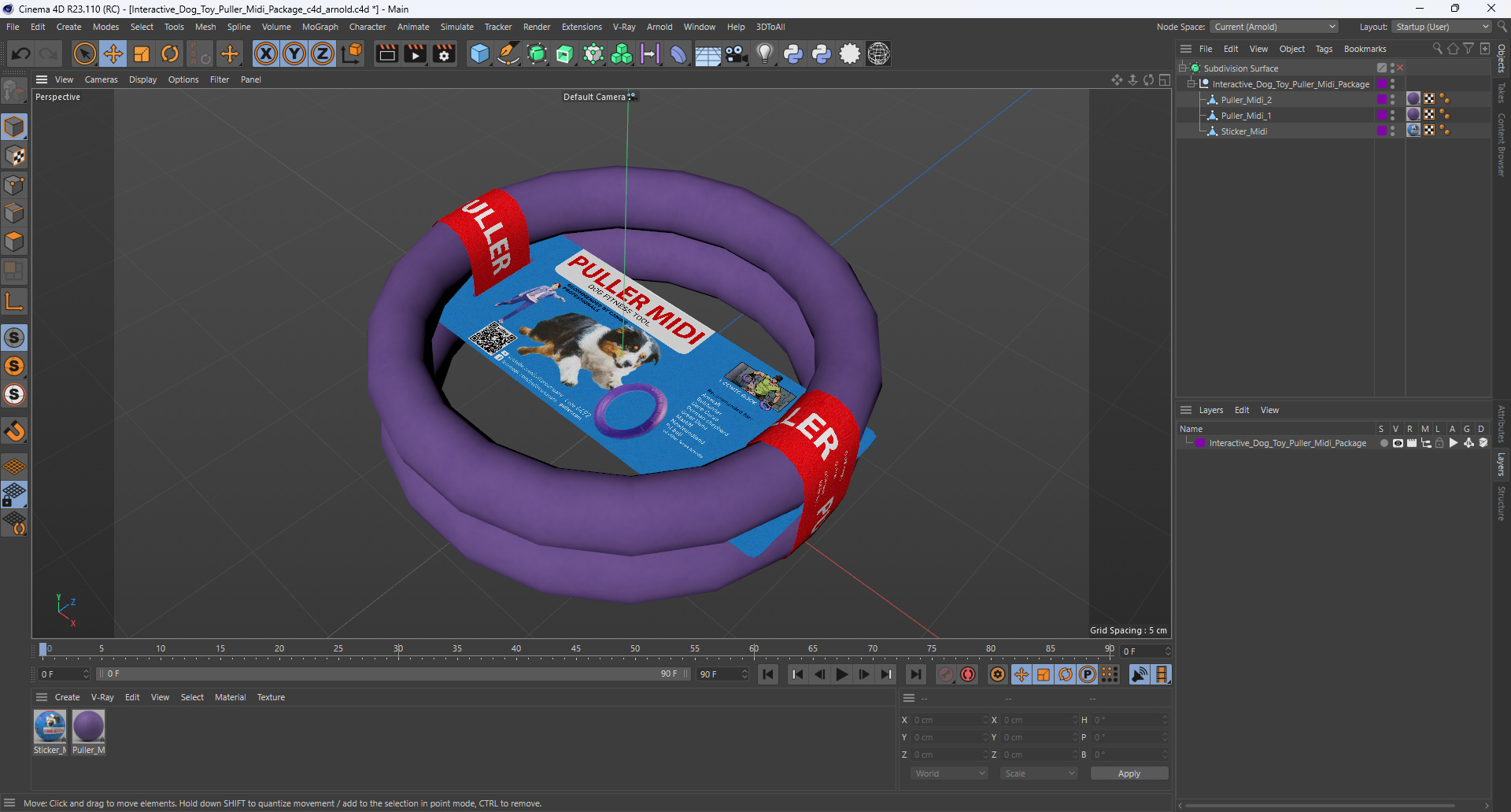The width and height of the screenshot is (1511, 812).
Task: Open Scale mode dropdown
Action: pyautogui.click(x=1039, y=773)
